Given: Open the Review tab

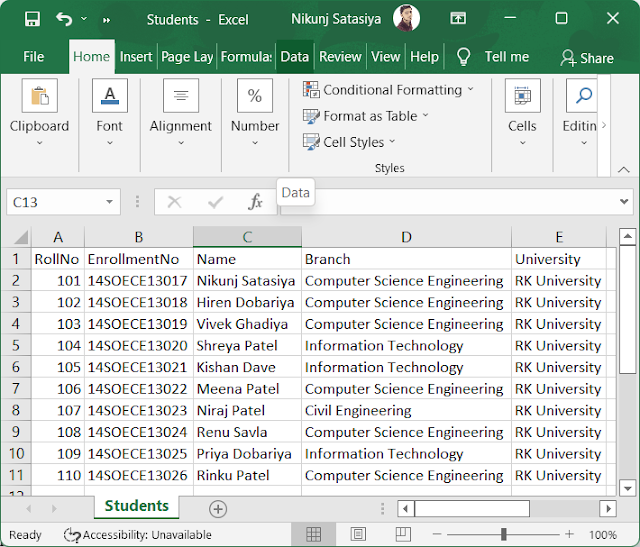Looking at the screenshot, I should 340,57.
